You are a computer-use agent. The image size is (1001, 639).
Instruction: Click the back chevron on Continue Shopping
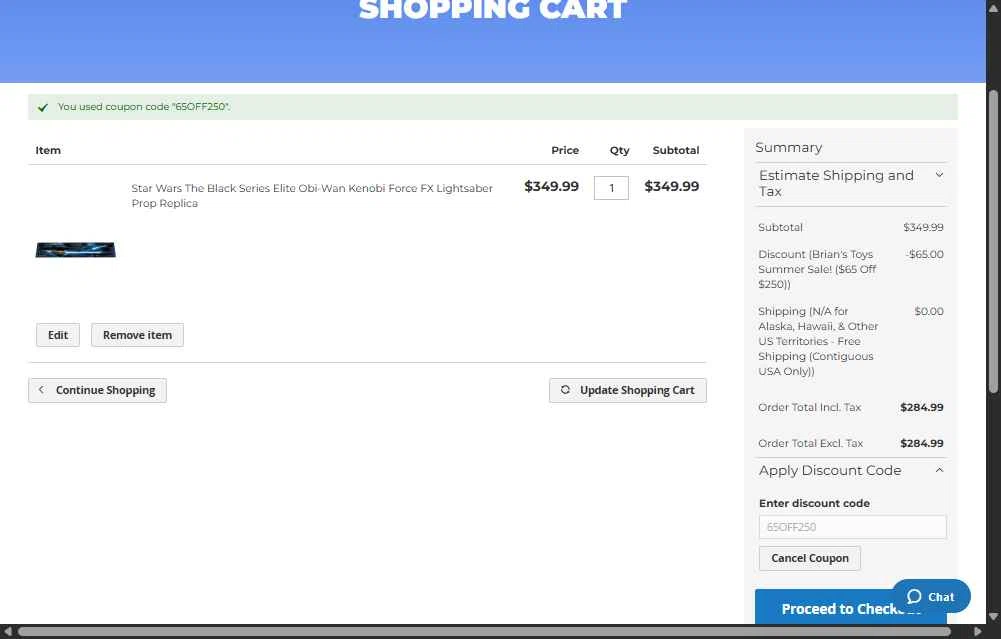41,389
